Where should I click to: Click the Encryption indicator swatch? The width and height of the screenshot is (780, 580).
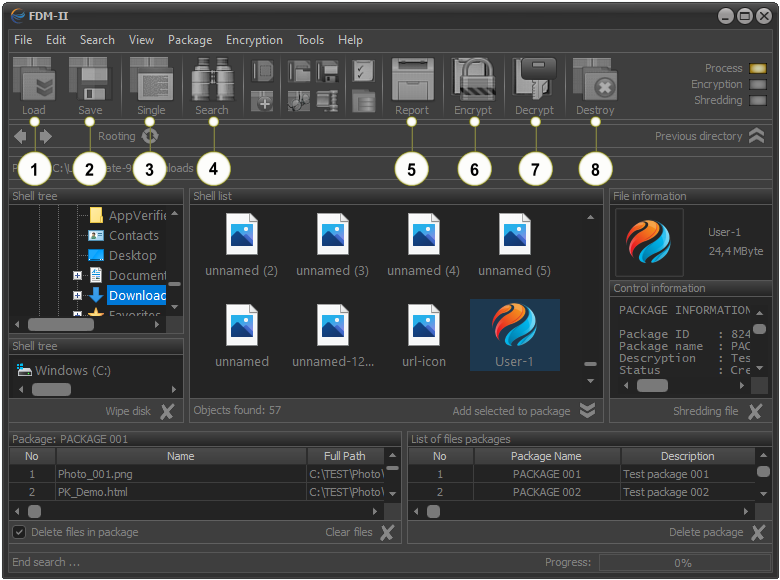coord(758,85)
